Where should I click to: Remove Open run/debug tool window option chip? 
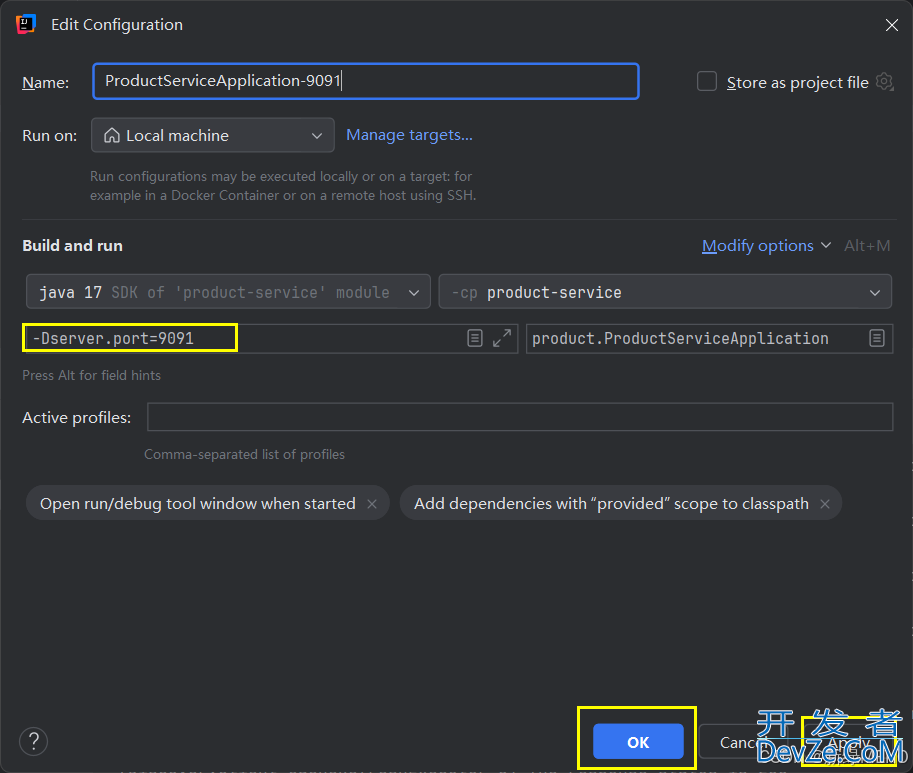(372, 504)
